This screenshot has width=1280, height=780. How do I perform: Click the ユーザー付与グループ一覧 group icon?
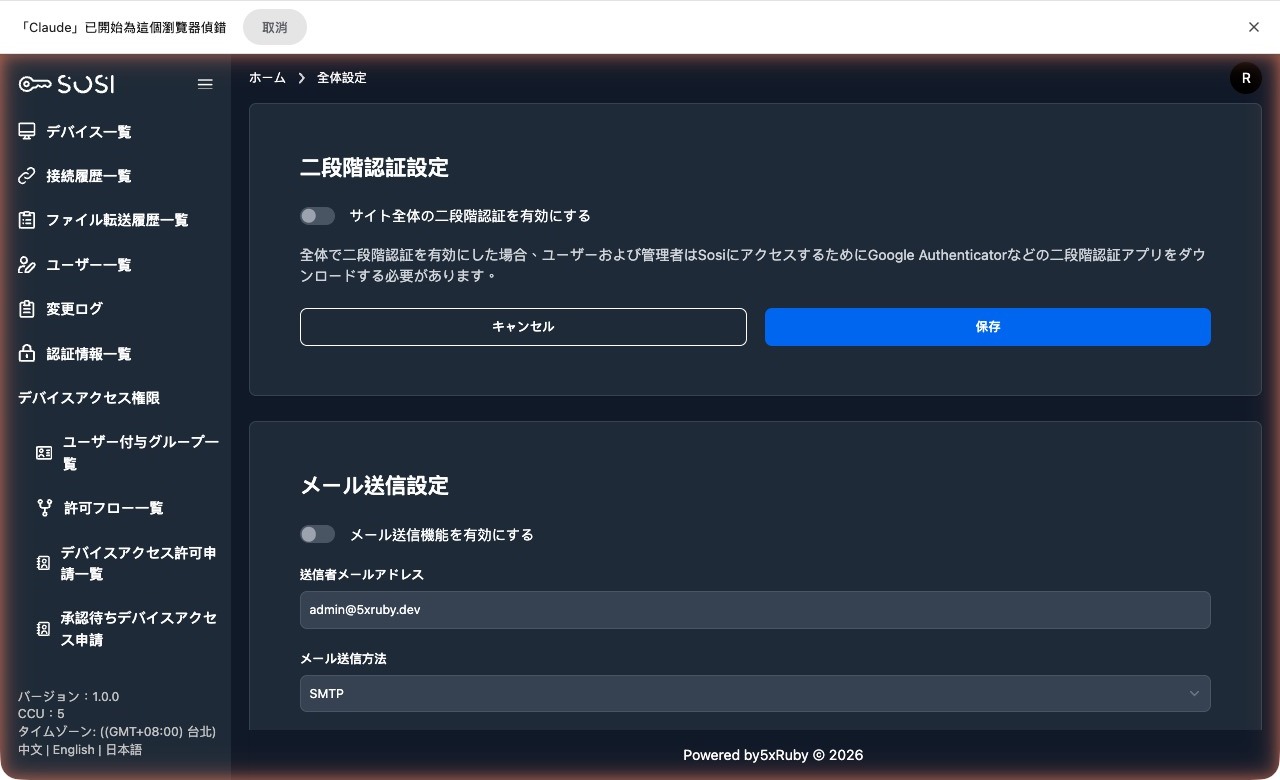coord(44,452)
